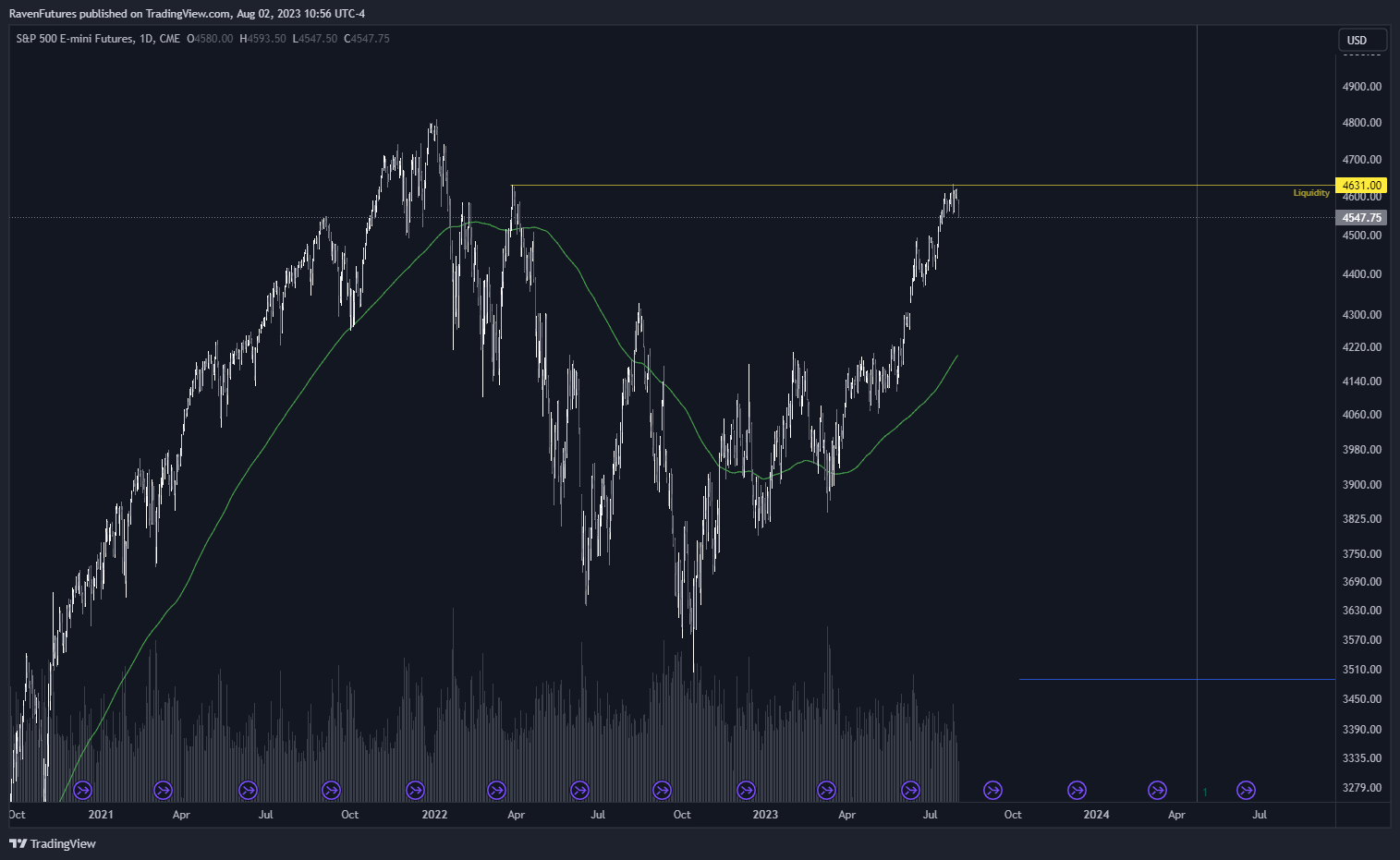Viewport: 1400px width, 860px height.
Task: Click the 4220.00 price axis label
Action: [x=1361, y=347]
